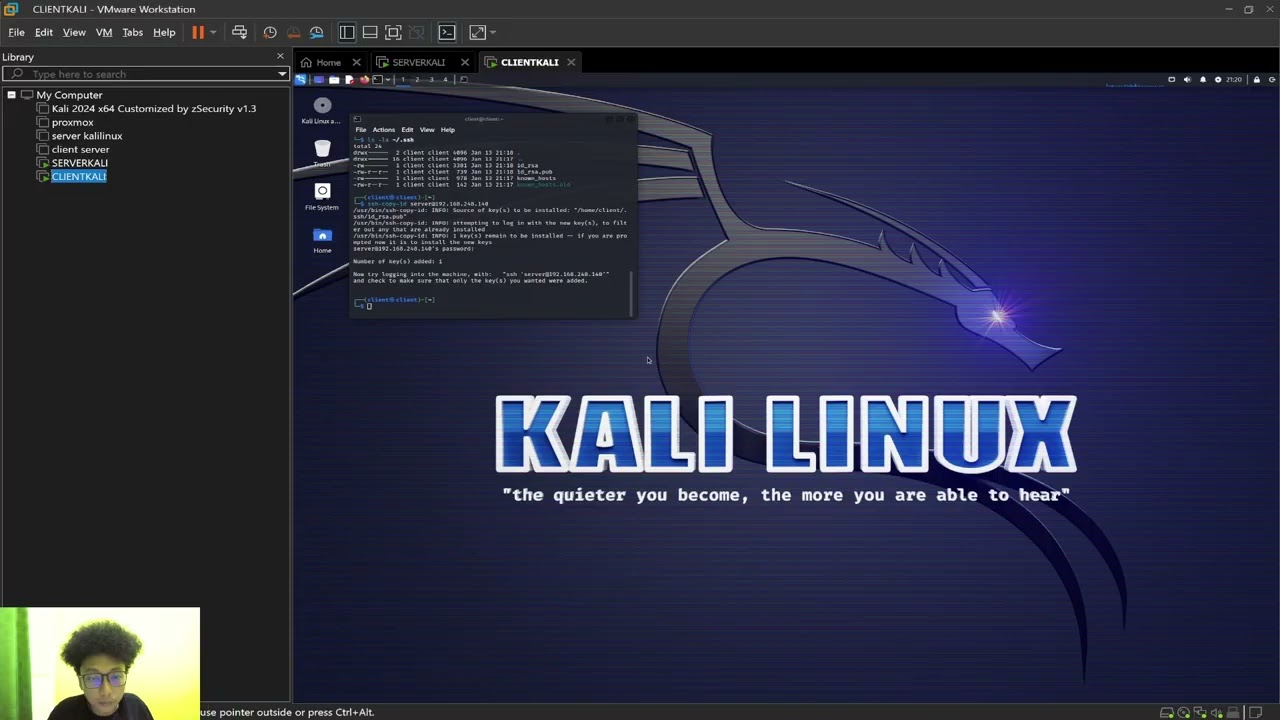The width and height of the screenshot is (1280, 720).
Task: Click the stretch guest display icon
Action: (477, 32)
